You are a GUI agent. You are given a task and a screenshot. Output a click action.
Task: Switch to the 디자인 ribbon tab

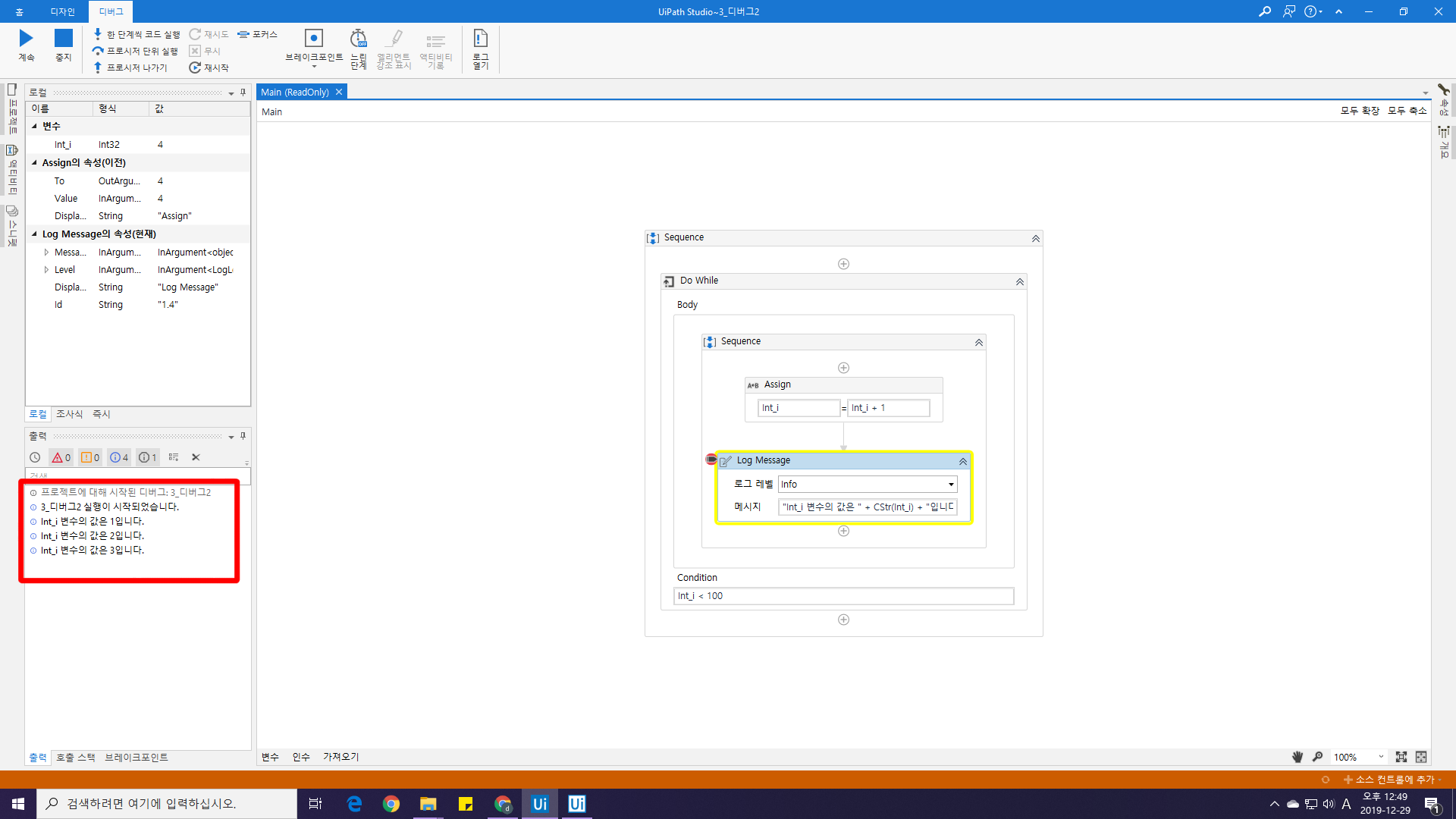62,11
